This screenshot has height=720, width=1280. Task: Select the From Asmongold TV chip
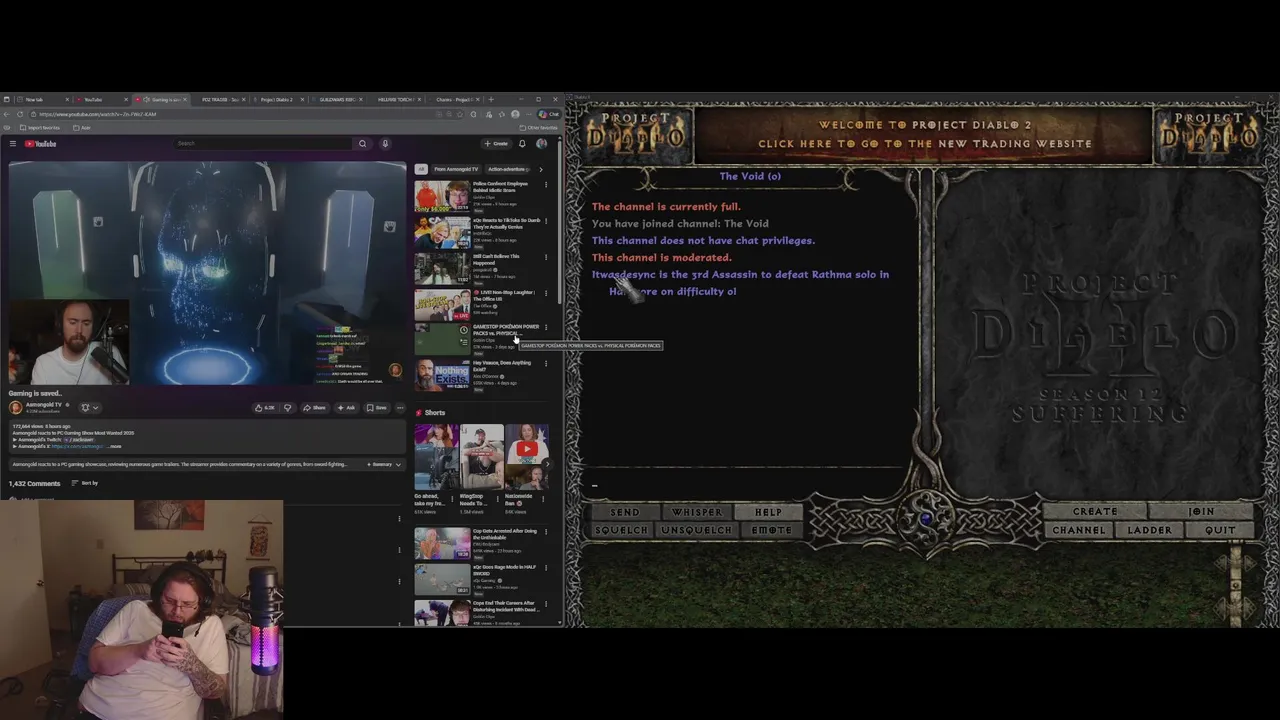[x=456, y=169]
